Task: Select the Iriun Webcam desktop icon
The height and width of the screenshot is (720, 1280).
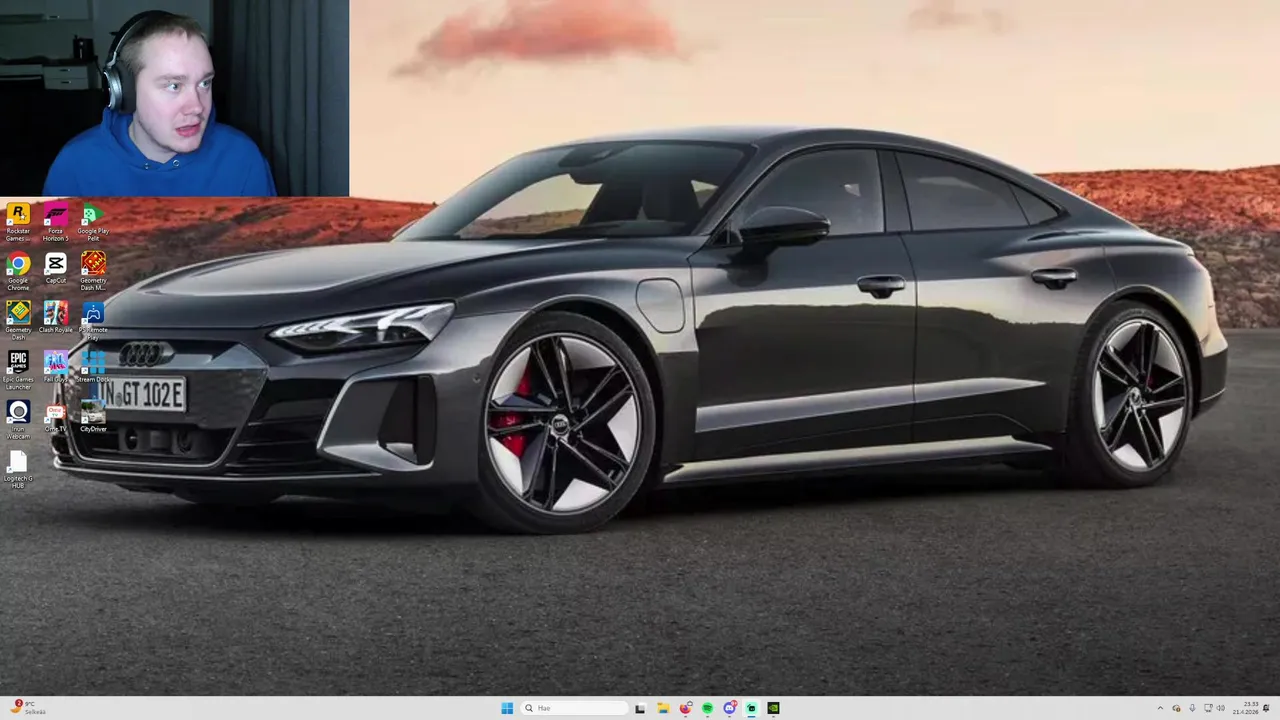Action: click(18, 419)
